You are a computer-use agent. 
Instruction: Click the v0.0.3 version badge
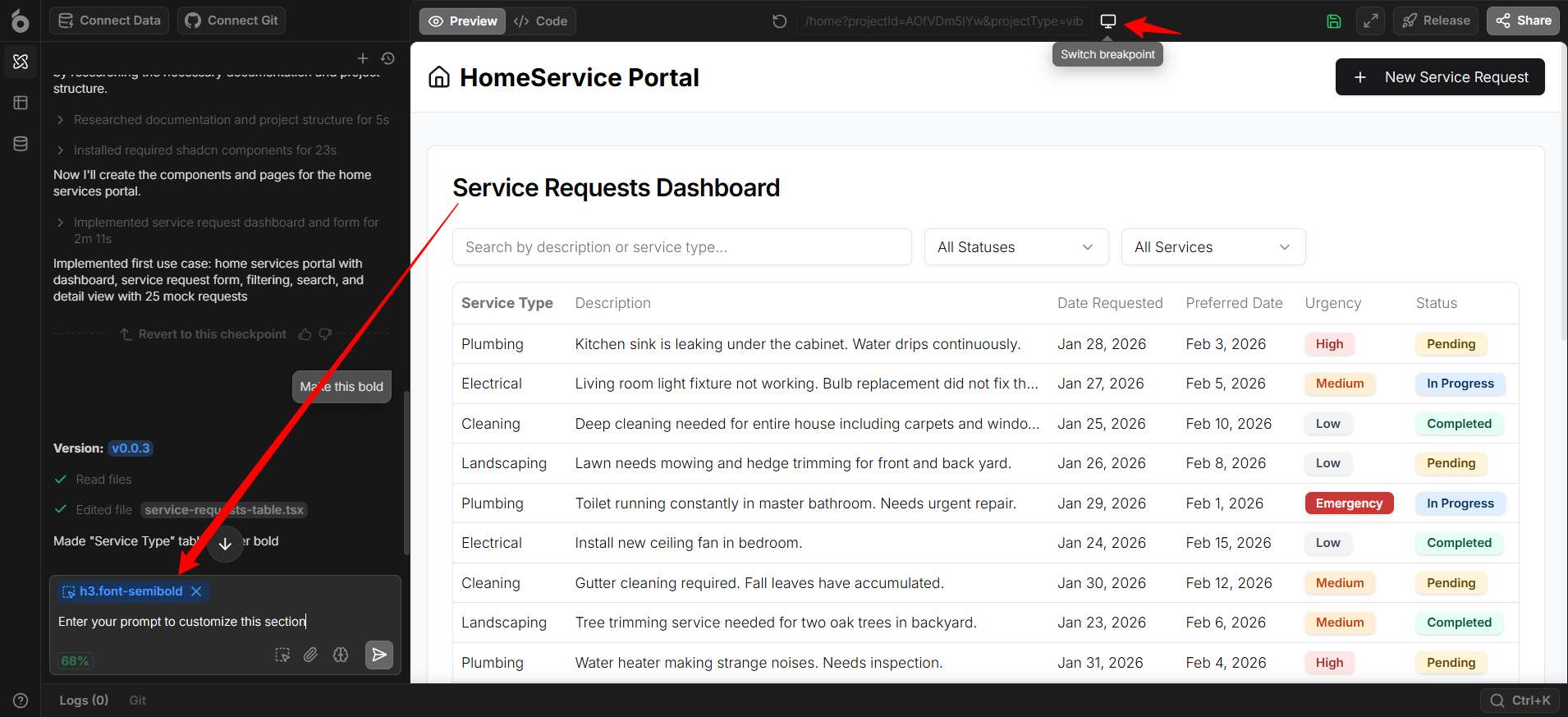(131, 448)
